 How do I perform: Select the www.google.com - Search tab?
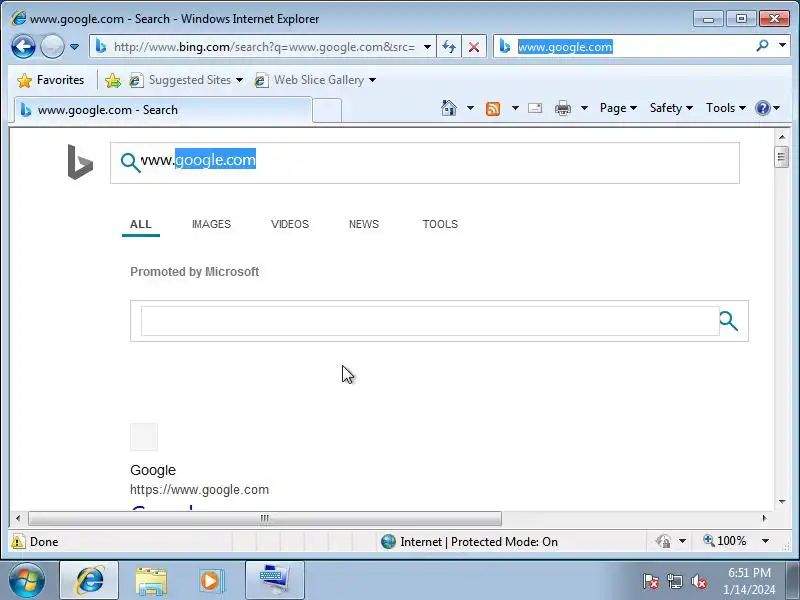coord(162,110)
